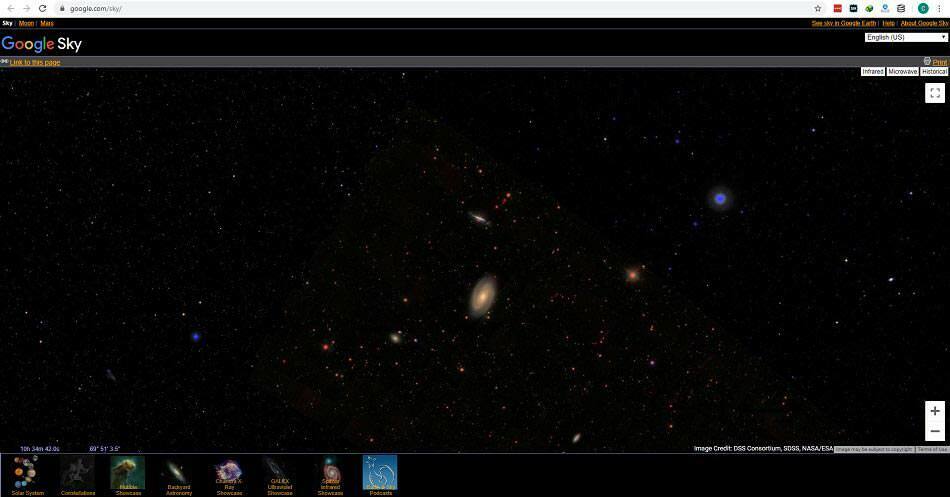
Task: Click the right ascension readout 10h 34m 42.0s
Action: (x=40, y=449)
